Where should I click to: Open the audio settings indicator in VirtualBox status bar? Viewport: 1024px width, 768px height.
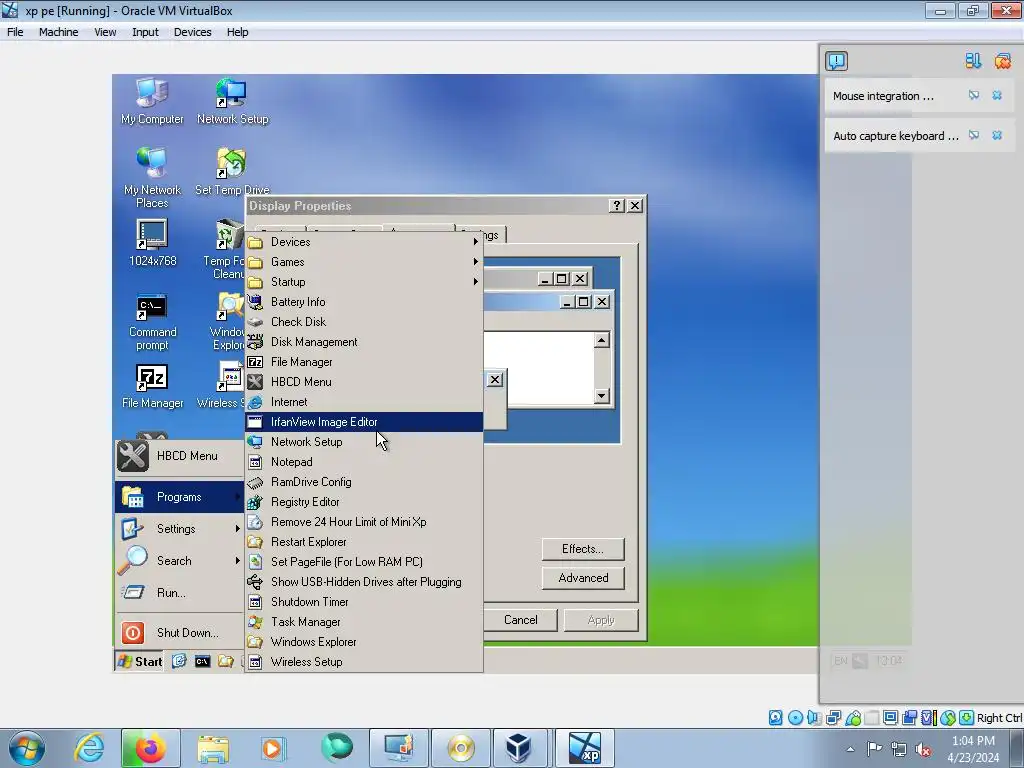814,718
